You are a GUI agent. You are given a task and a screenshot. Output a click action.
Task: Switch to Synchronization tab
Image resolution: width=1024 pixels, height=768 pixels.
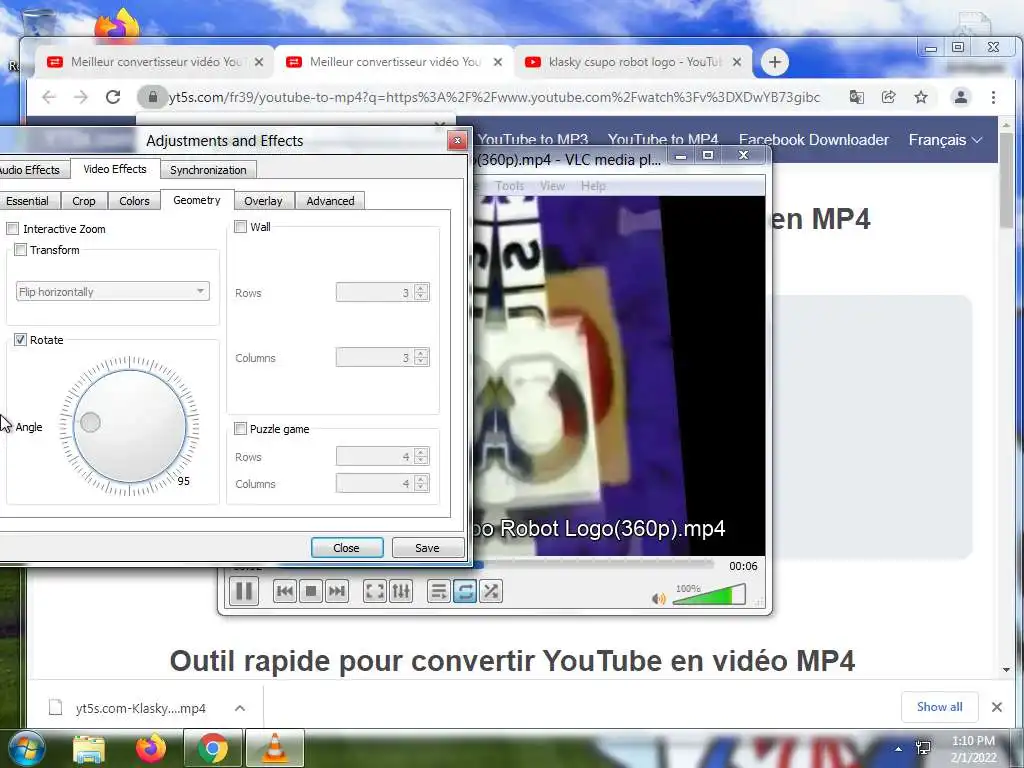coord(208,170)
